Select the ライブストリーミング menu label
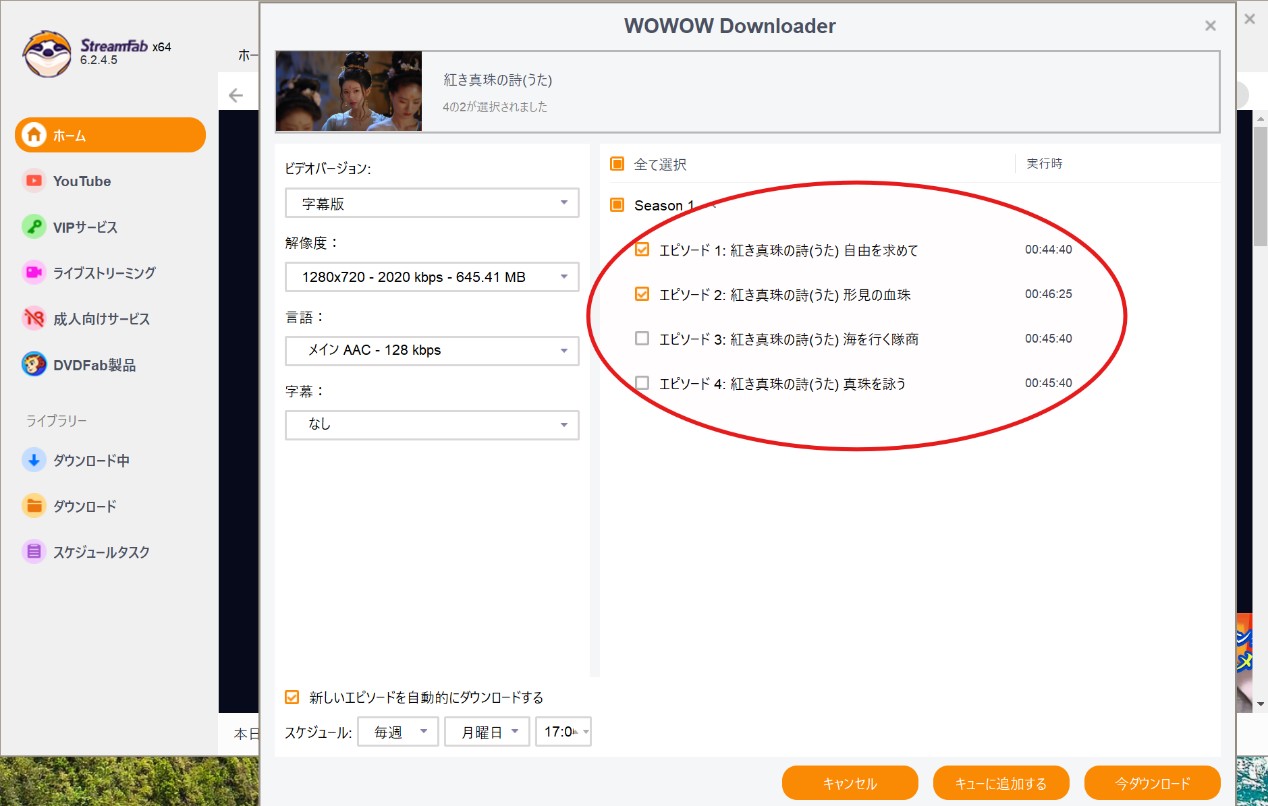Viewport: 1268px width, 806px height. coord(104,272)
